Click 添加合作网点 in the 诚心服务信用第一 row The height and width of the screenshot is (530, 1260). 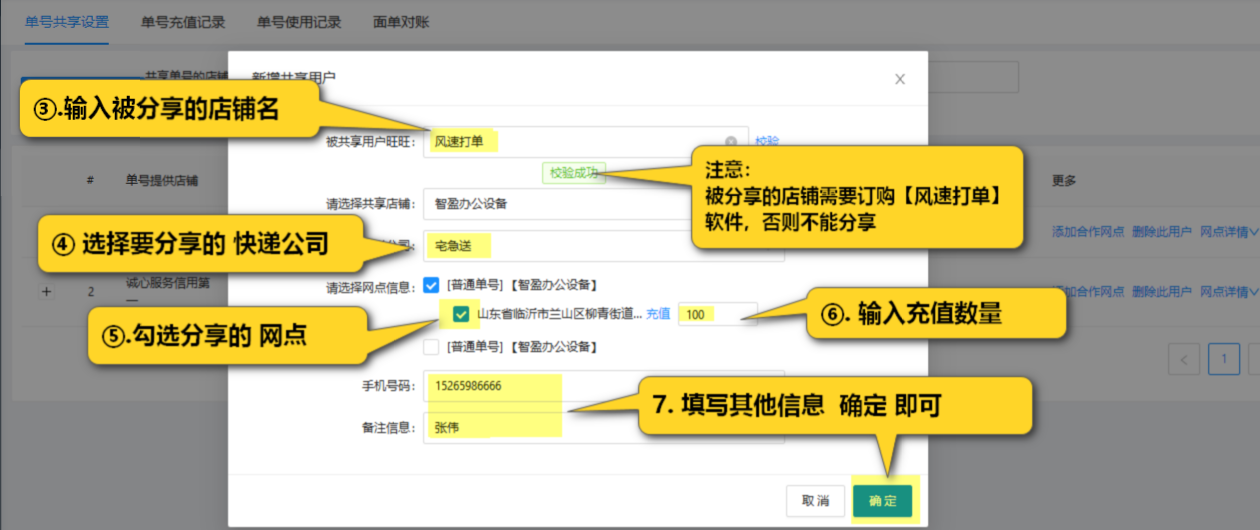(1088, 291)
